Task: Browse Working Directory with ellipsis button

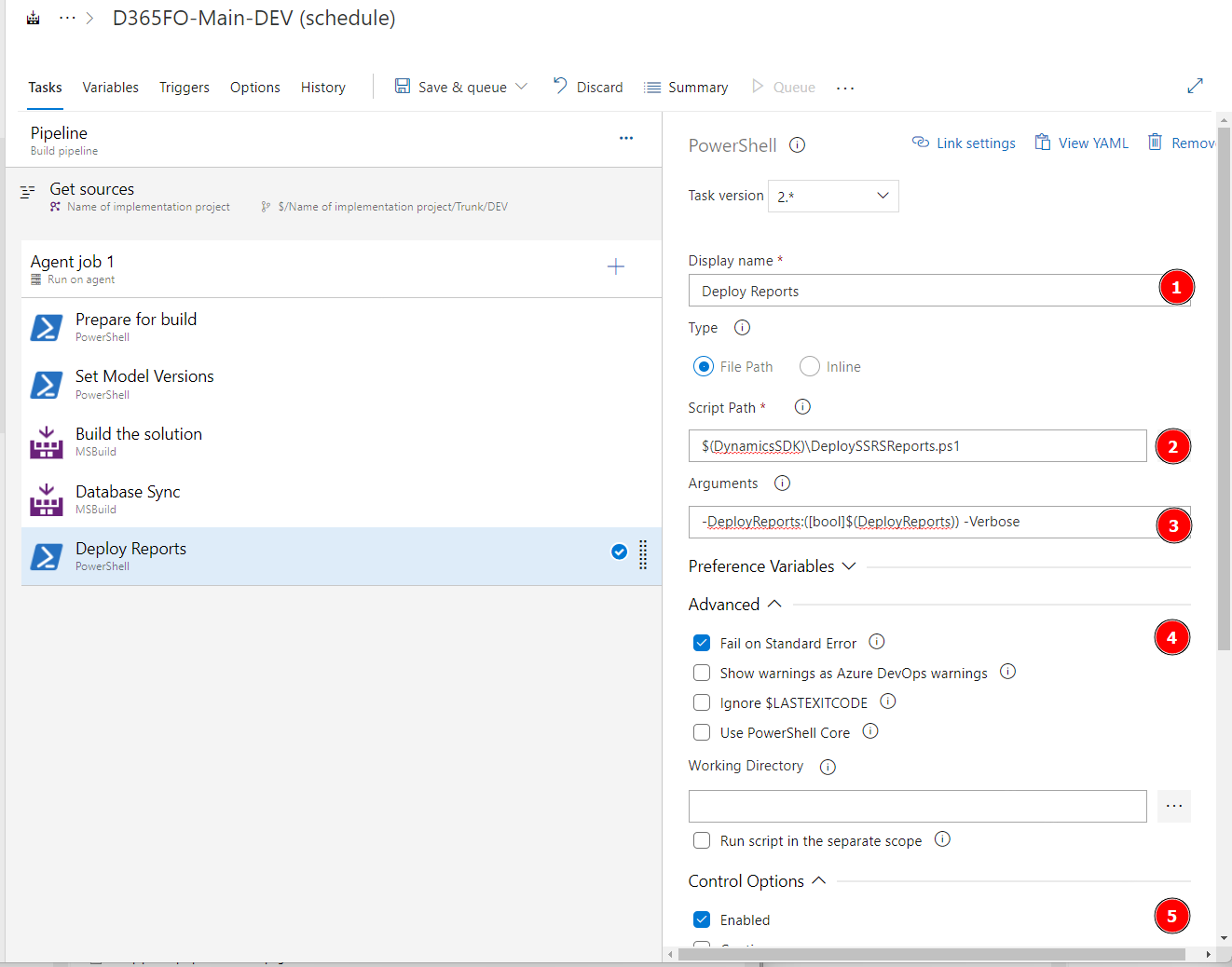Action: pos(1173,806)
